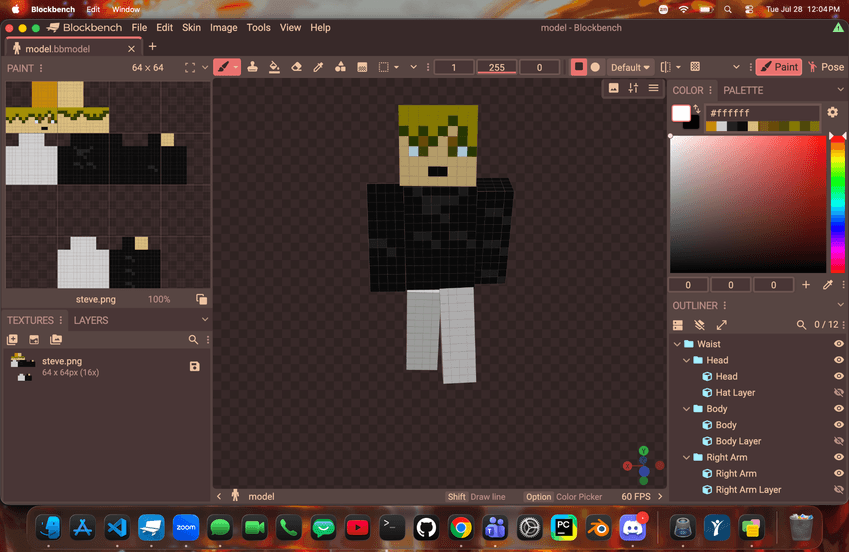Search textures with magnifier icon
Screen dimensions: 849x552
(x=193, y=340)
